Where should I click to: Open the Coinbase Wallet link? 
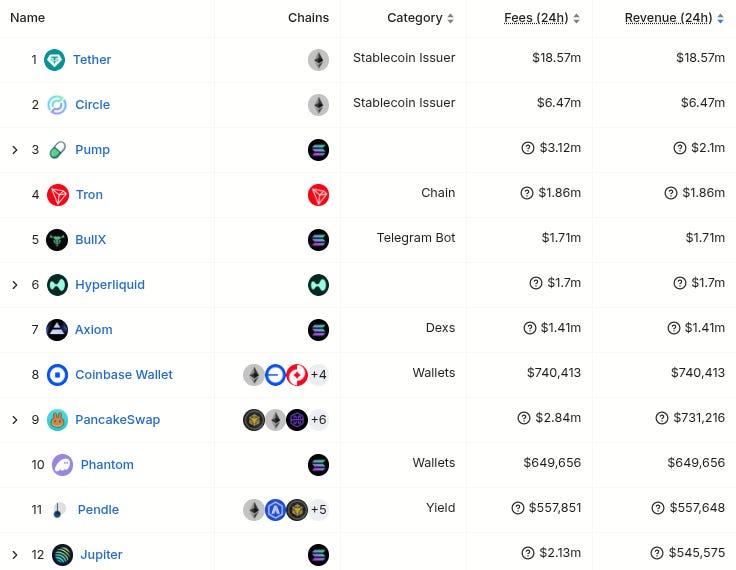coord(123,375)
